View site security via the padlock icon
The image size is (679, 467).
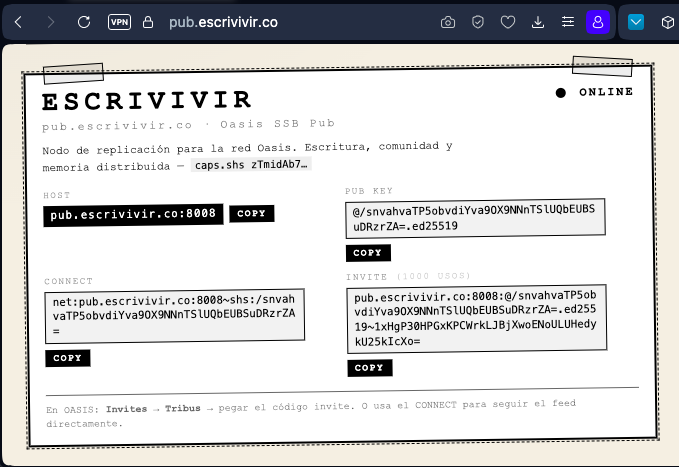(148, 22)
